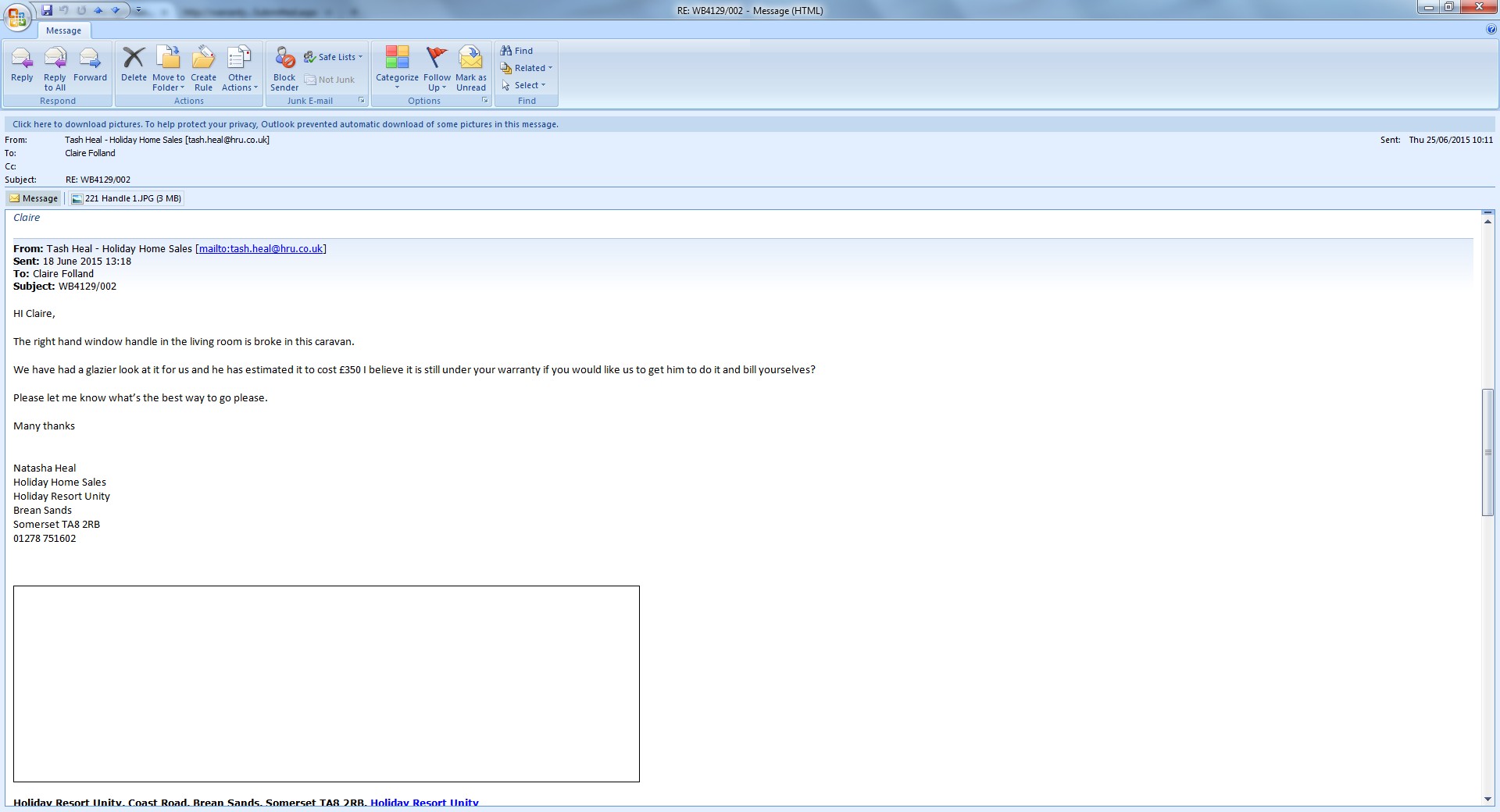The height and width of the screenshot is (812, 1500).
Task: Open the Move to Folder dropdown
Action: click(168, 69)
